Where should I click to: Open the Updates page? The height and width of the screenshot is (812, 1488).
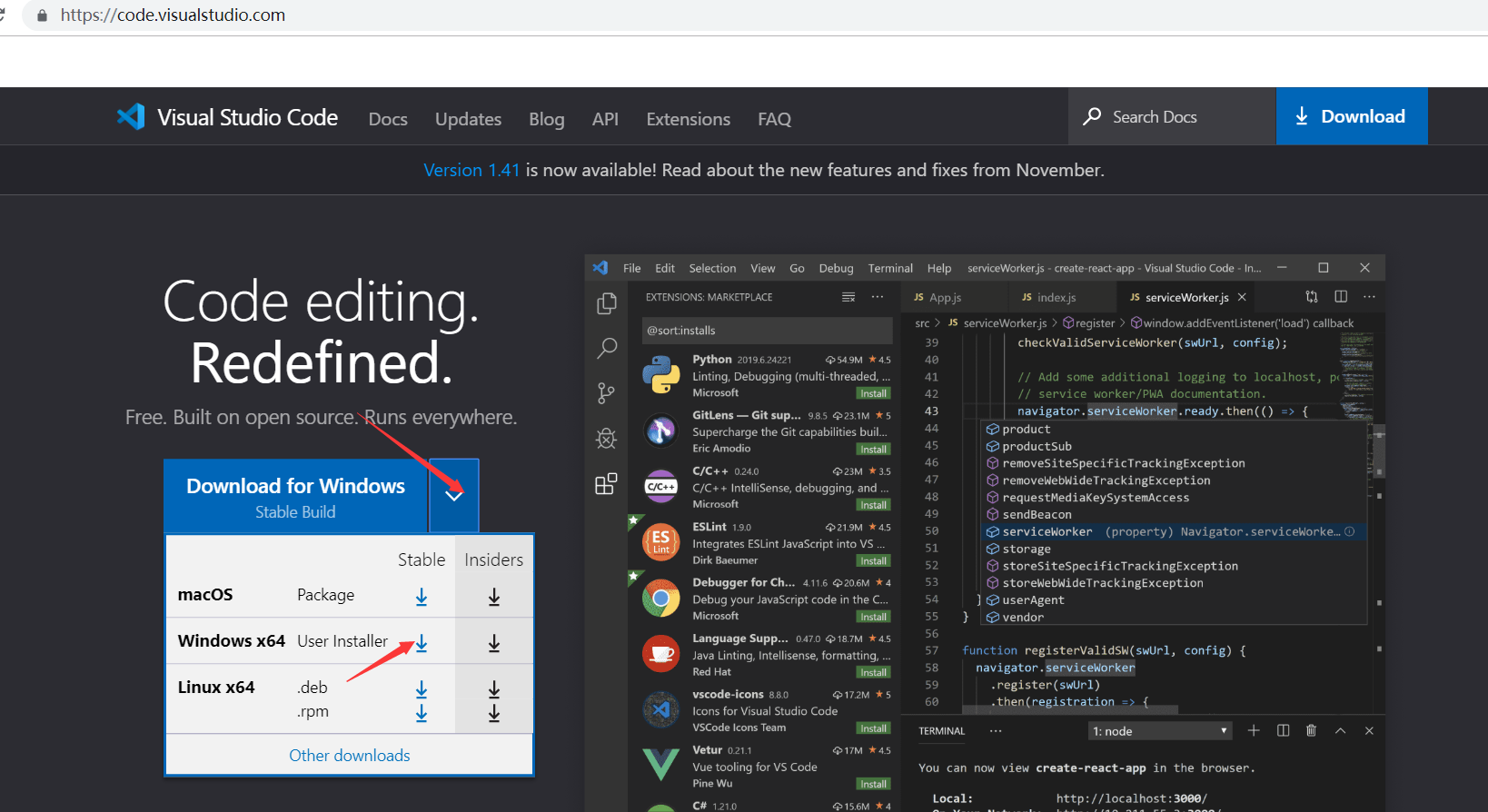click(468, 119)
